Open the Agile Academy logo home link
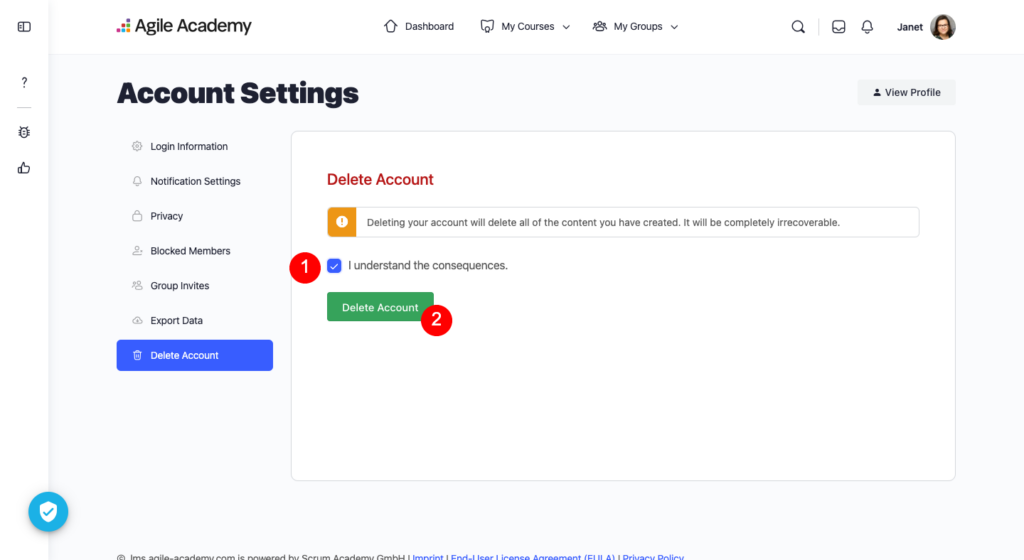The width and height of the screenshot is (1024, 560). pyautogui.click(x=184, y=27)
